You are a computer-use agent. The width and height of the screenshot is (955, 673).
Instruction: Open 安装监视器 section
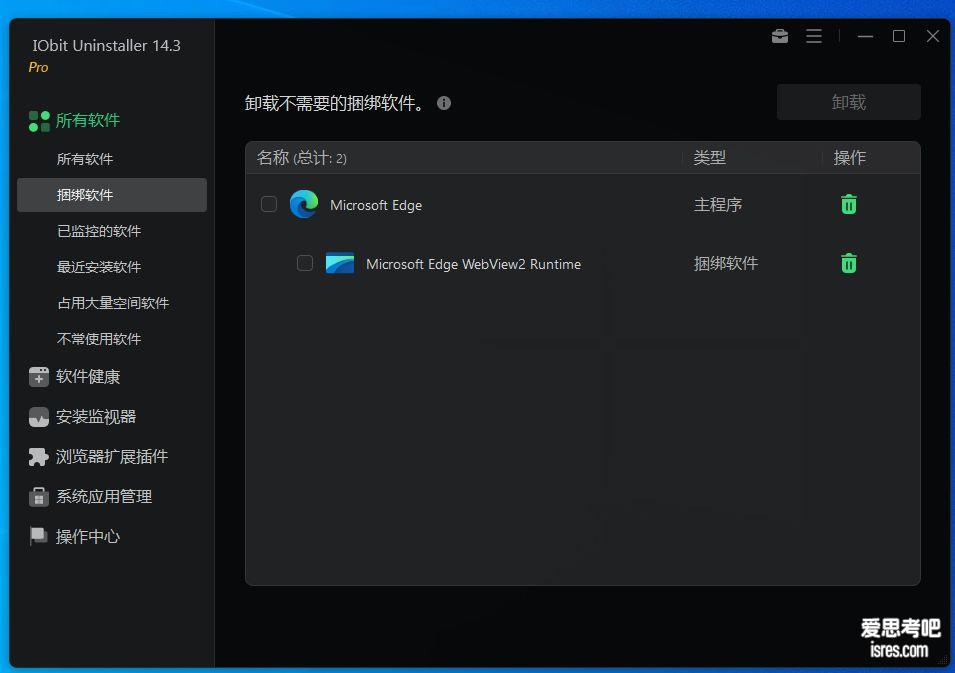pos(96,417)
